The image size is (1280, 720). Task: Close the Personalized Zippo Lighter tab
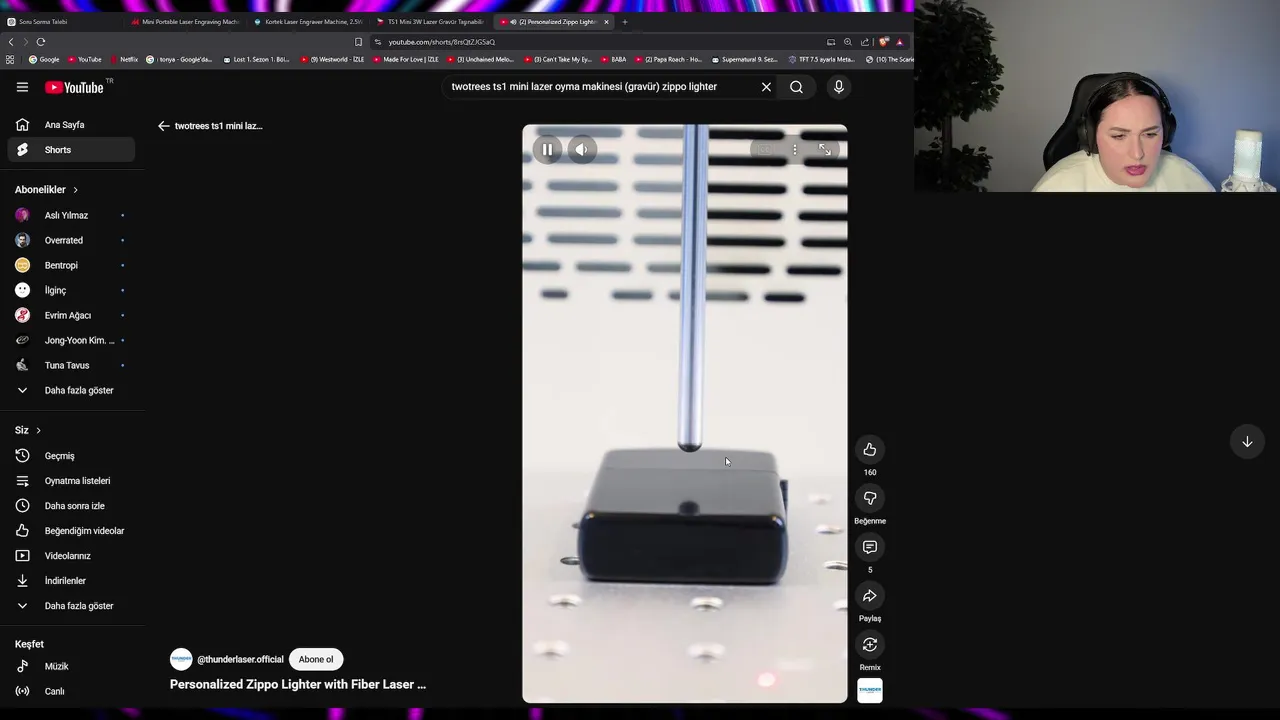click(x=606, y=22)
